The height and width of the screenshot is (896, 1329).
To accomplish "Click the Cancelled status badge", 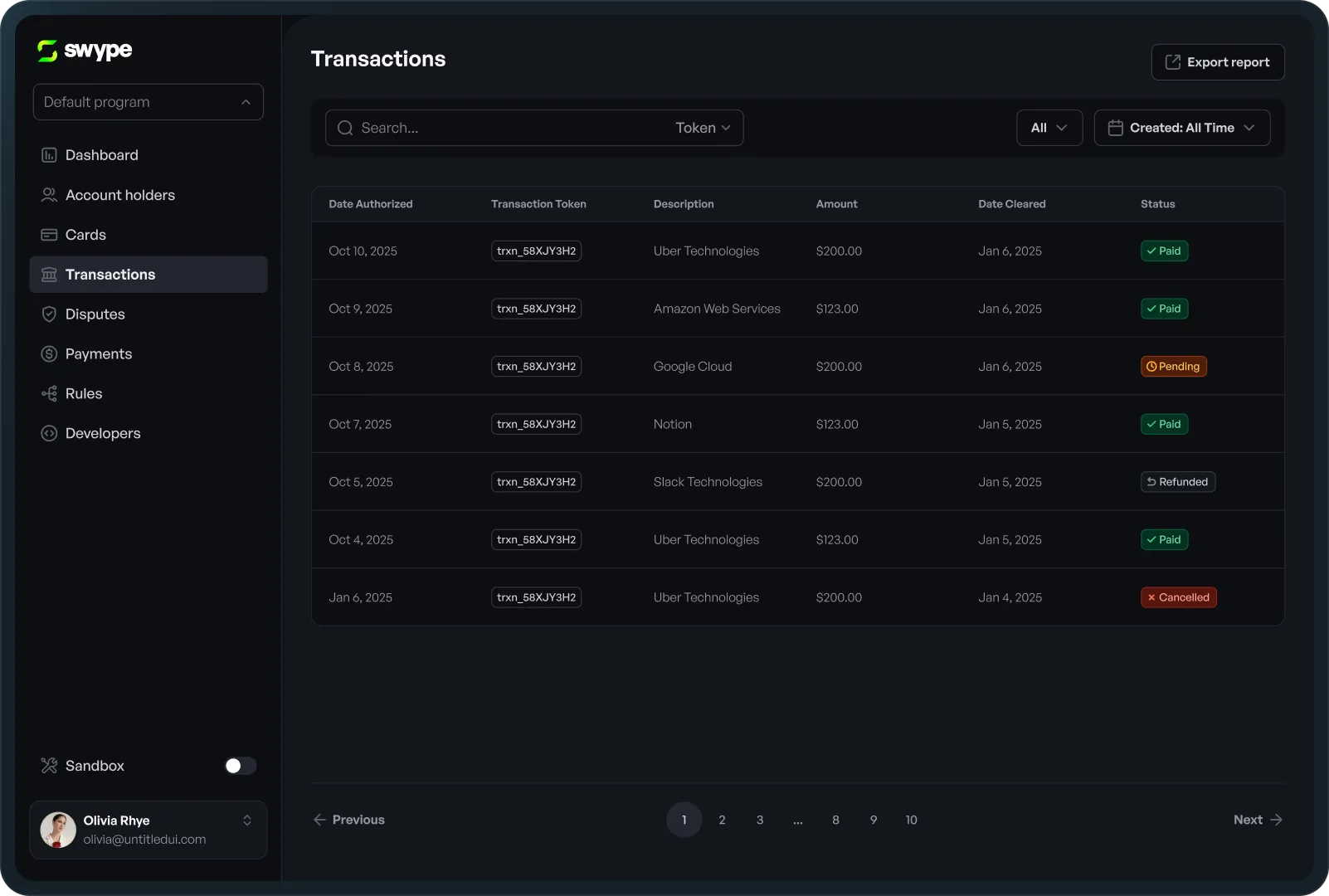I will (x=1179, y=597).
